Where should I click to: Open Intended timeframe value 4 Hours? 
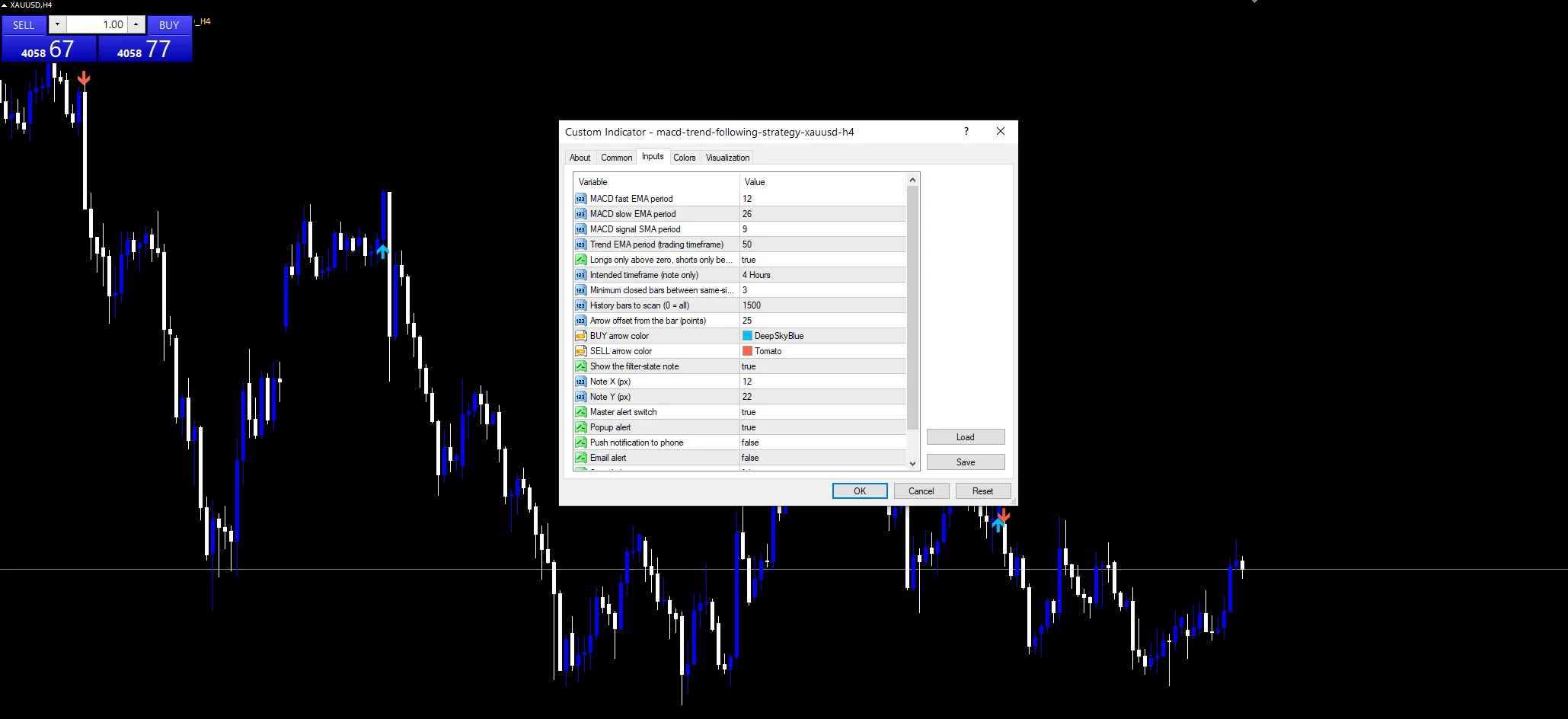pos(823,275)
